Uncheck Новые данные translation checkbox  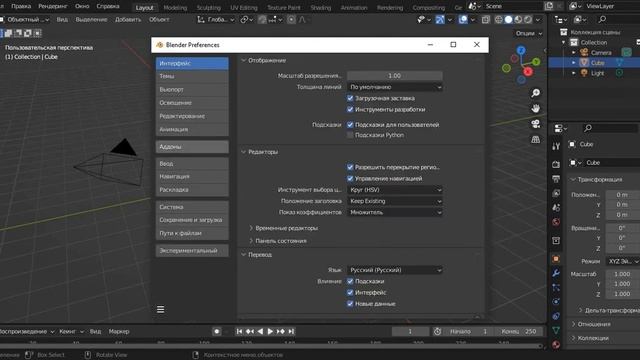350,304
